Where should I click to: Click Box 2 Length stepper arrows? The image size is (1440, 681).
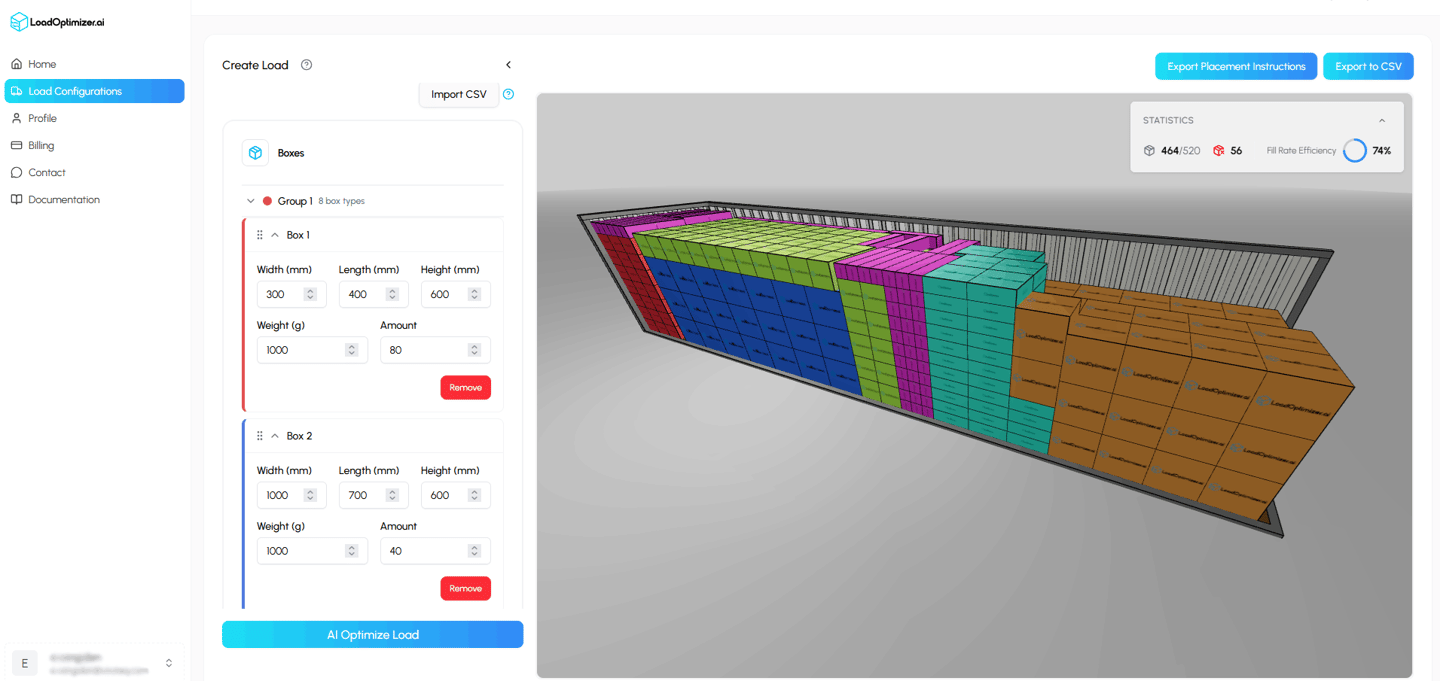coord(392,495)
